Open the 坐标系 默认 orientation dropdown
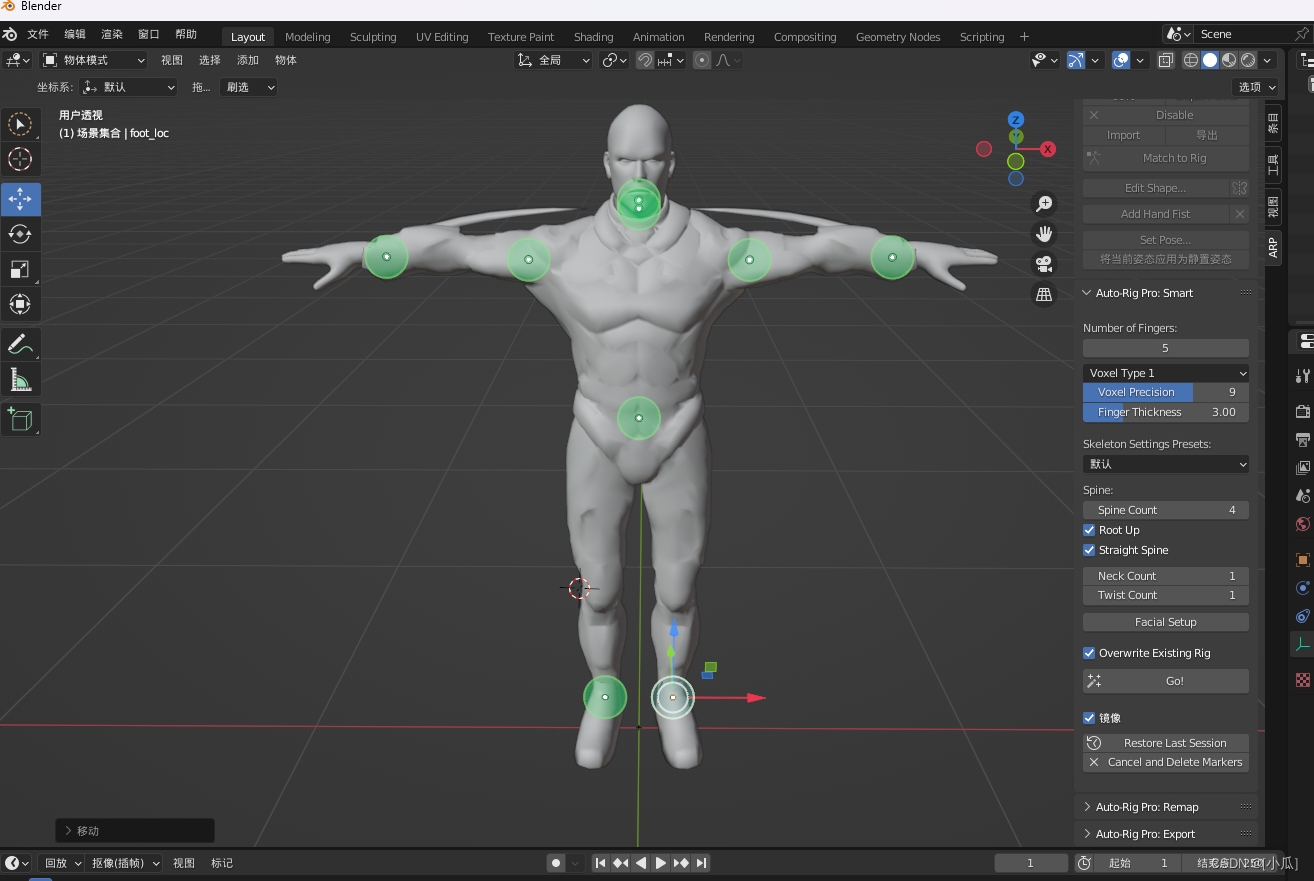1314x881 pixels. coord(129,87)
